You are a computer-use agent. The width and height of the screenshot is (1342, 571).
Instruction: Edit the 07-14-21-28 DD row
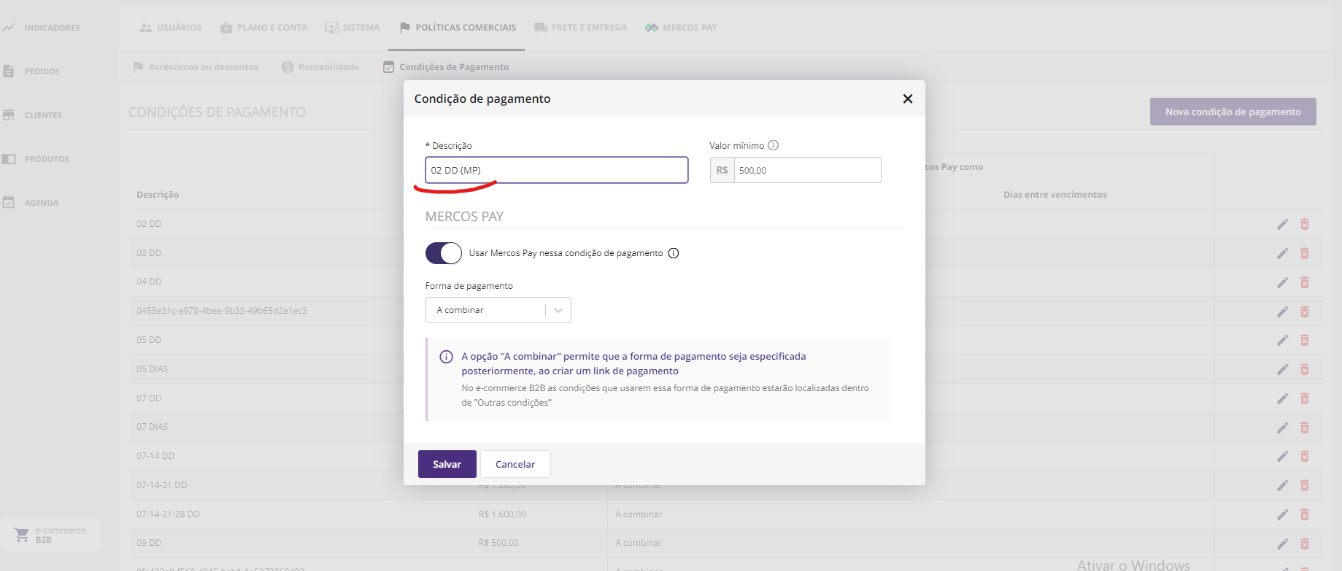[1282, 514]
